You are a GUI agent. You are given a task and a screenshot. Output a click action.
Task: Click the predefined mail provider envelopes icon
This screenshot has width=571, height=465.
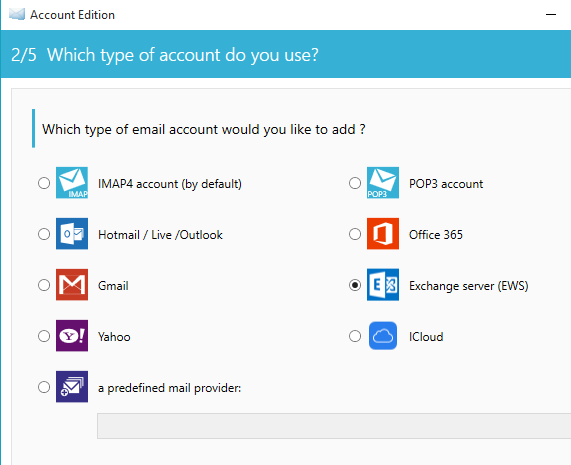[72, 387]
